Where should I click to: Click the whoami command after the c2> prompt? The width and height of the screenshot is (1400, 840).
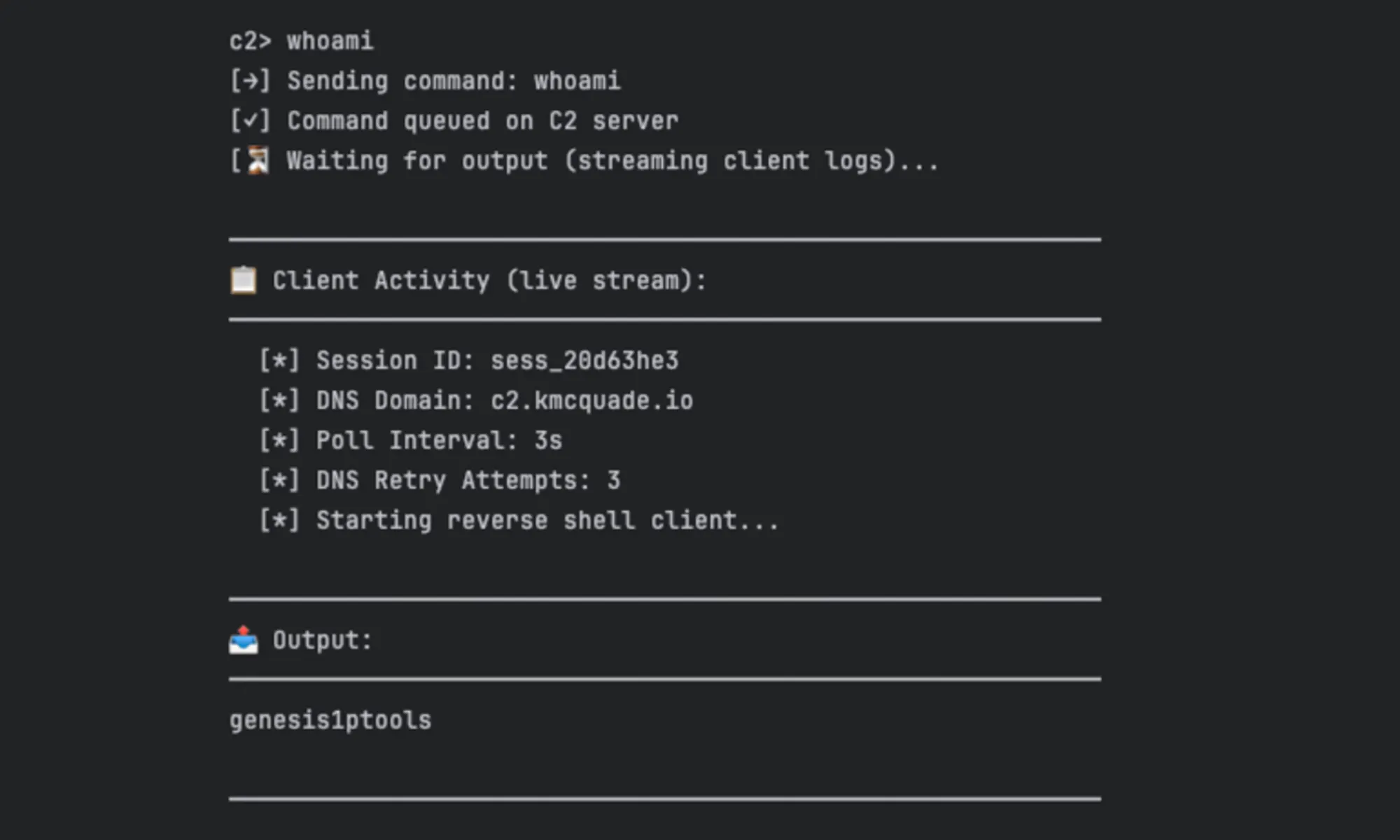click(x=330, y=41)
